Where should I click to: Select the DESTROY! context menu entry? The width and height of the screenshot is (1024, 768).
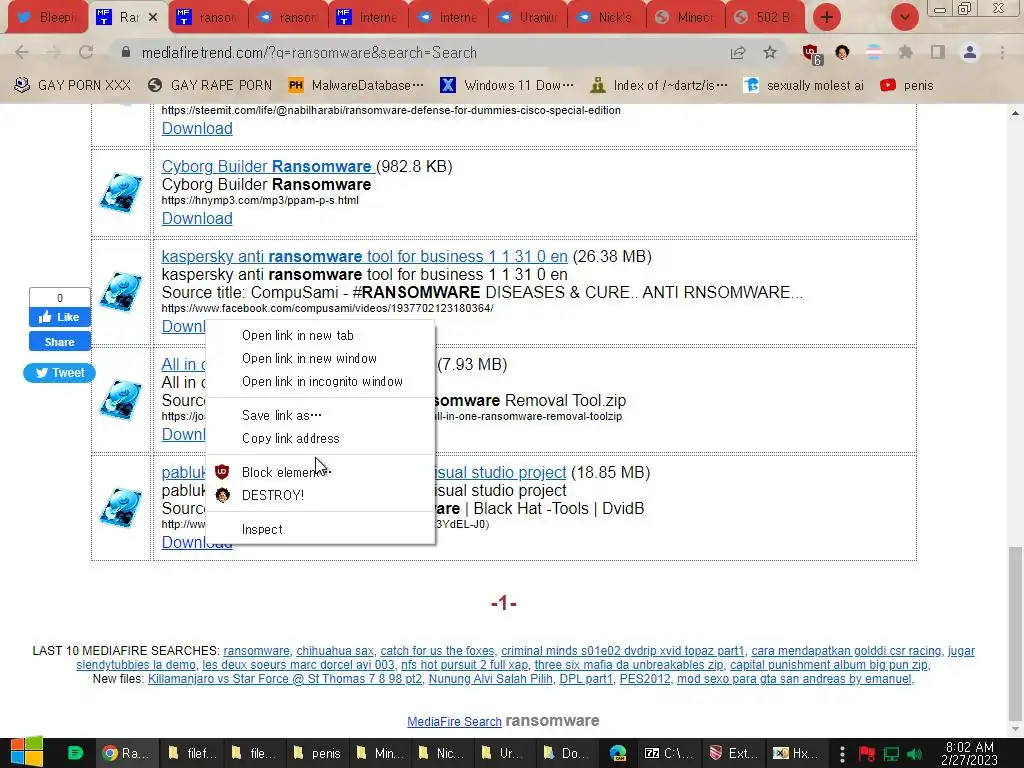click(320, 495)
